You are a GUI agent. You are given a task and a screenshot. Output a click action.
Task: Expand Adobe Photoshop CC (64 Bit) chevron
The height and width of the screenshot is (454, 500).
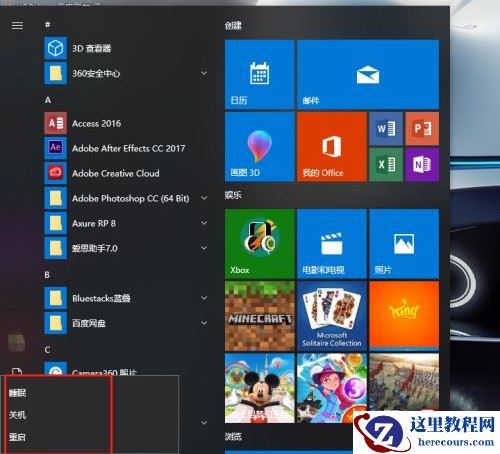click(x=204, y=198)
